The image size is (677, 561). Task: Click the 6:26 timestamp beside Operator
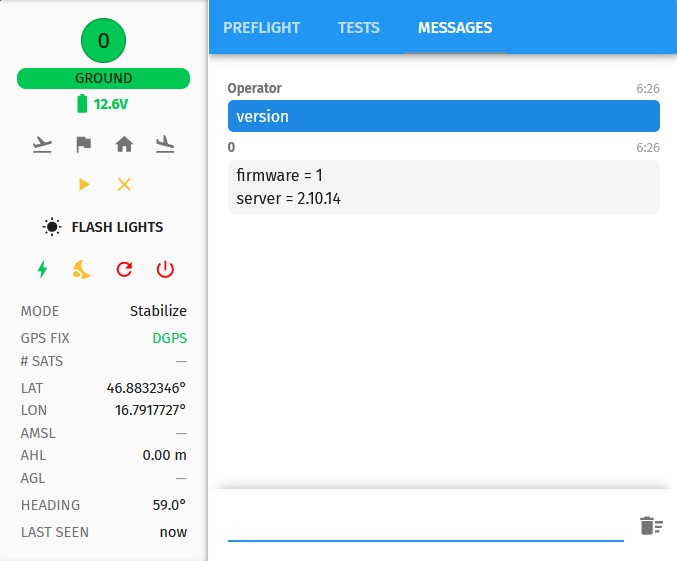[648, 89]
